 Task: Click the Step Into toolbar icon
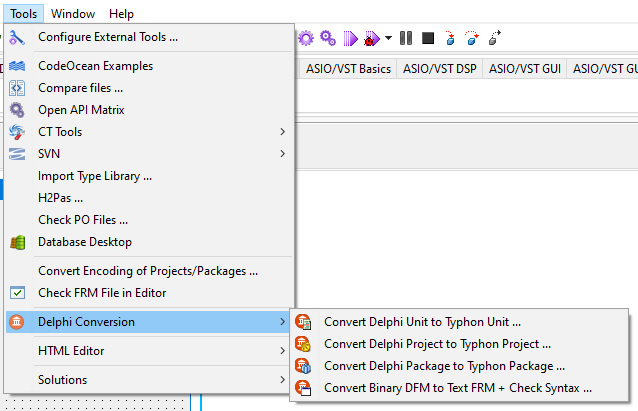[x=450, y=38]
